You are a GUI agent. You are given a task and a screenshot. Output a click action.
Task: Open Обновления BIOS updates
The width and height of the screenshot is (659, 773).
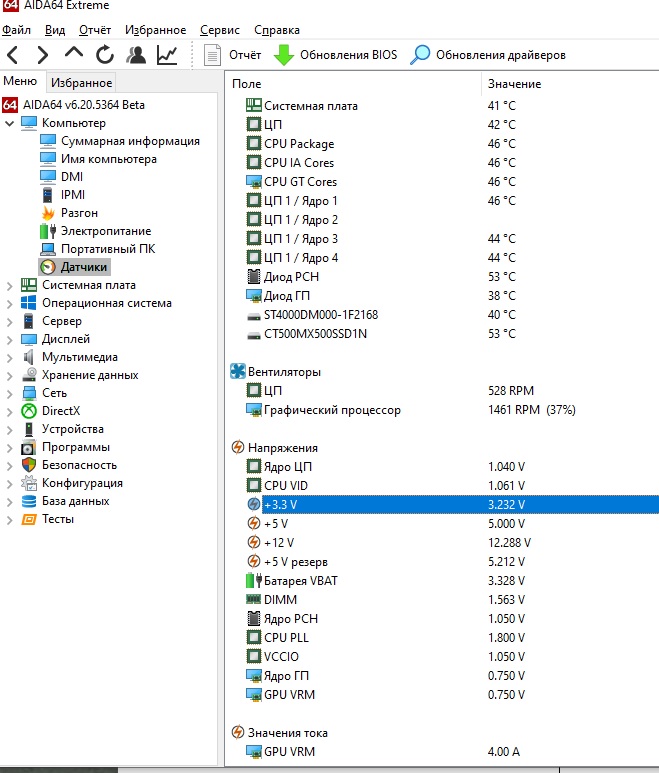(x=336, y=55)
